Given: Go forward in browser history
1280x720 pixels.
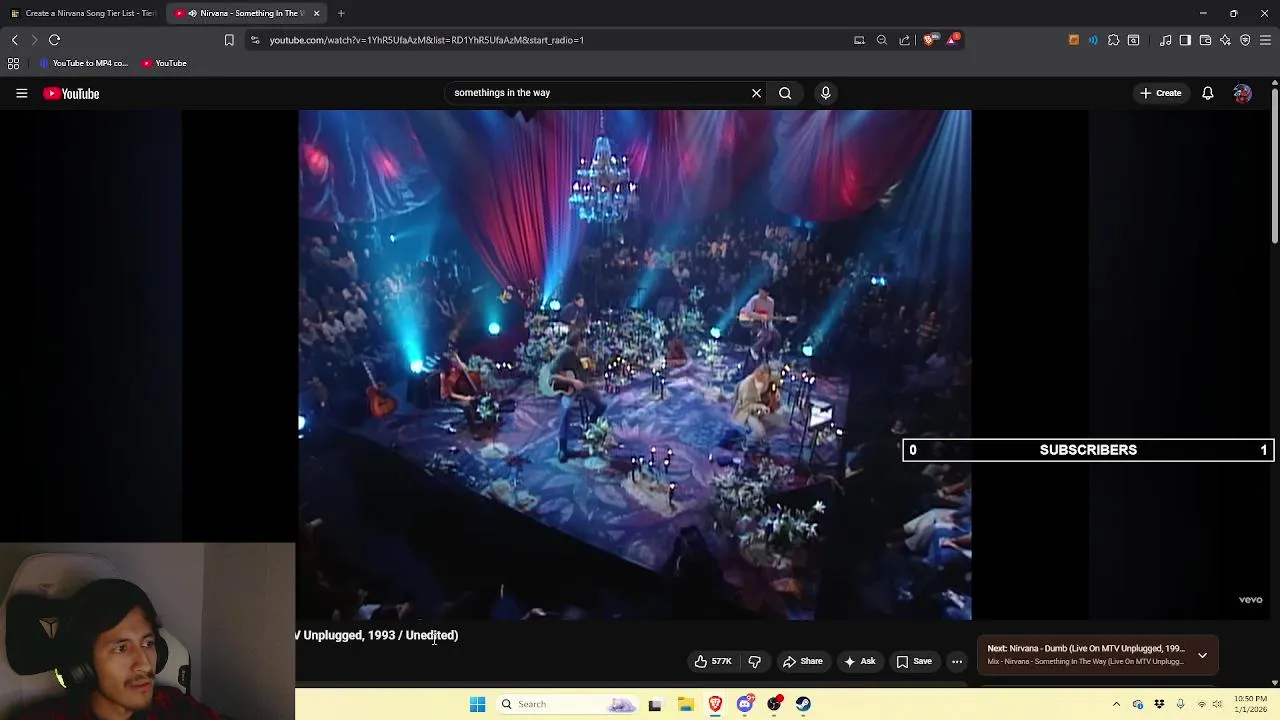Looking at the screenshot, I should [x=34, y=40].
